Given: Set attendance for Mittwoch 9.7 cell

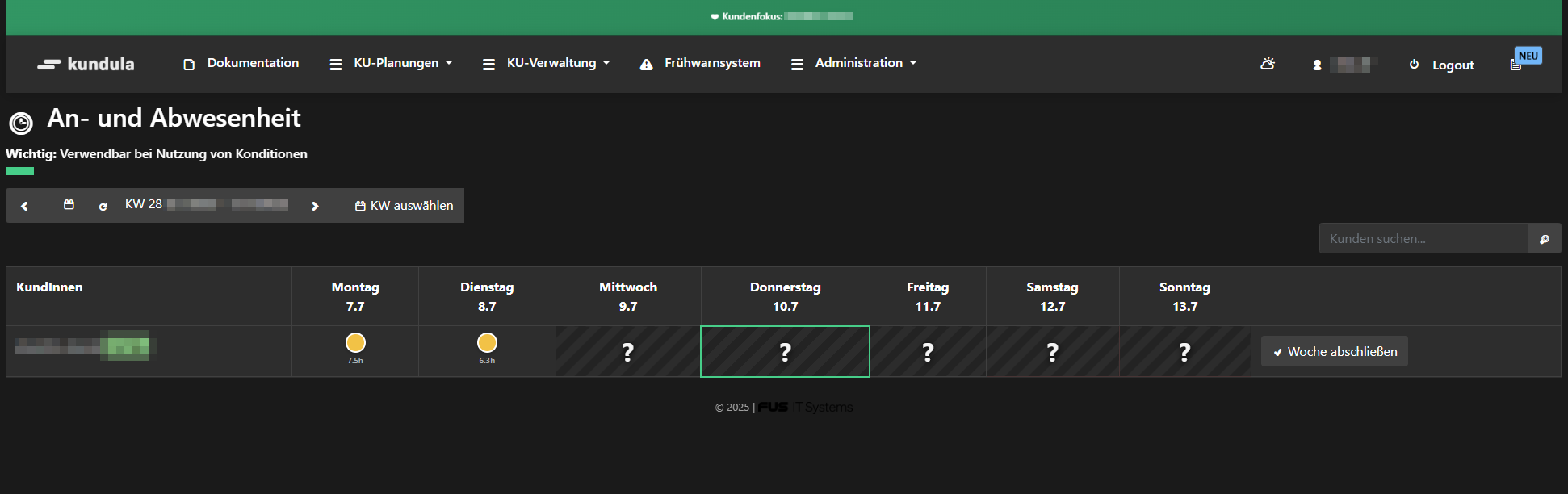Looking at the screenshot, I should (x=628, y=352).
